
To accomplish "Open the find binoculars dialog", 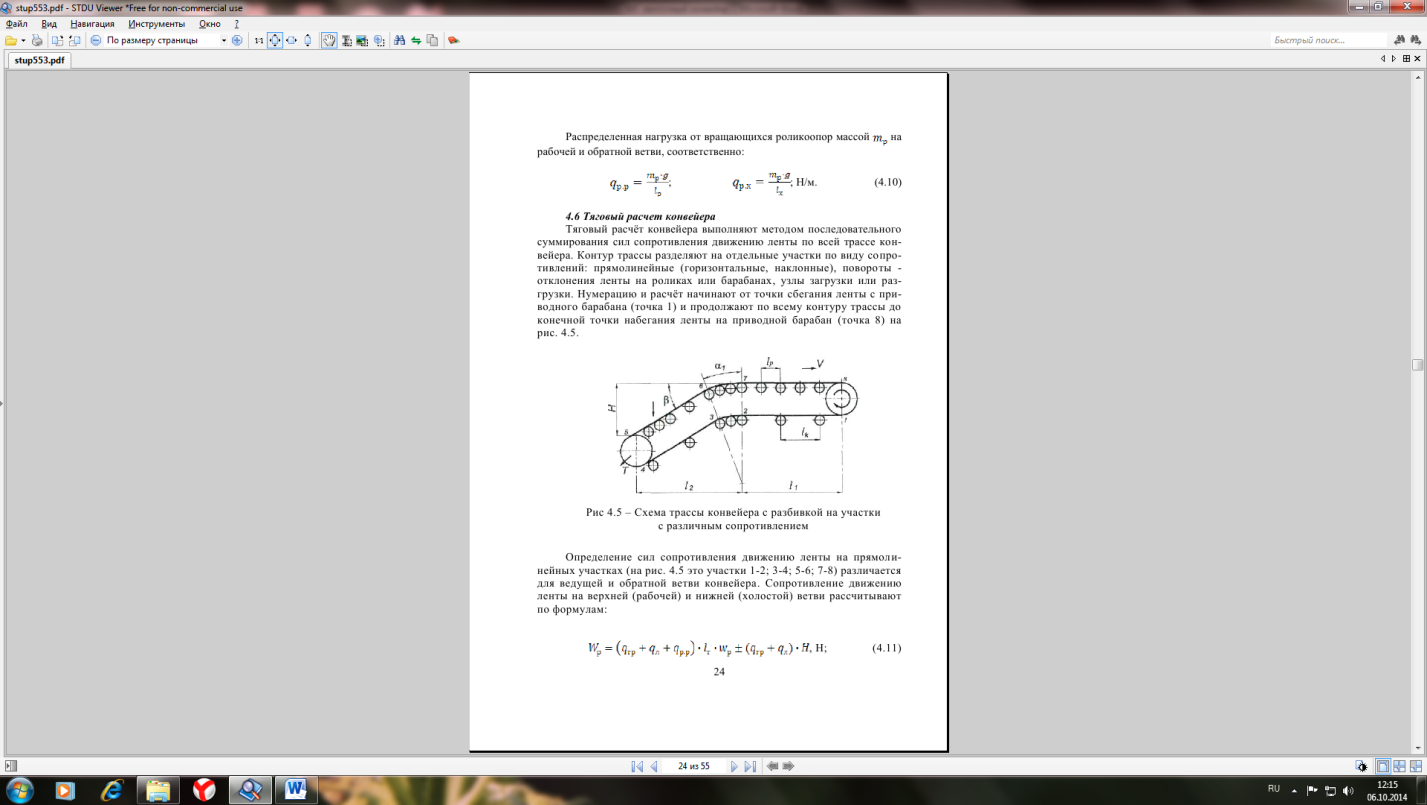I will pos(400,40).
